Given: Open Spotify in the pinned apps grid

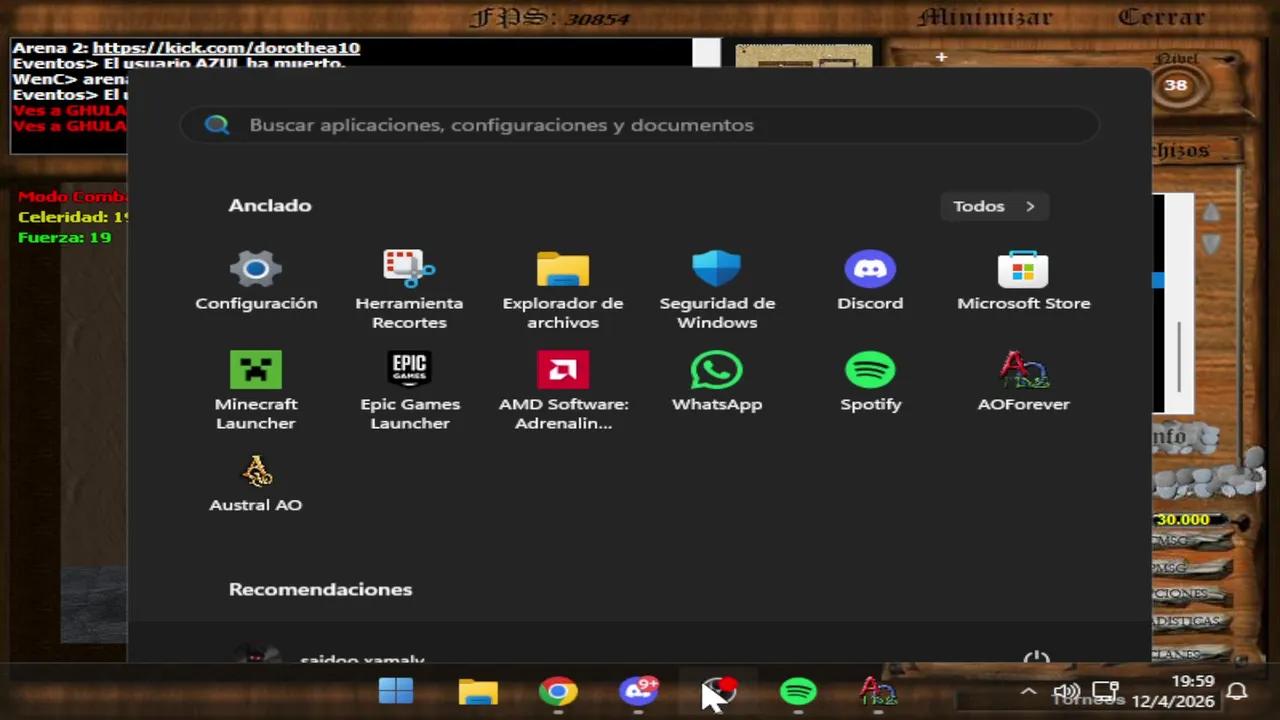Looking at the screenshot, I should (870, 382).
